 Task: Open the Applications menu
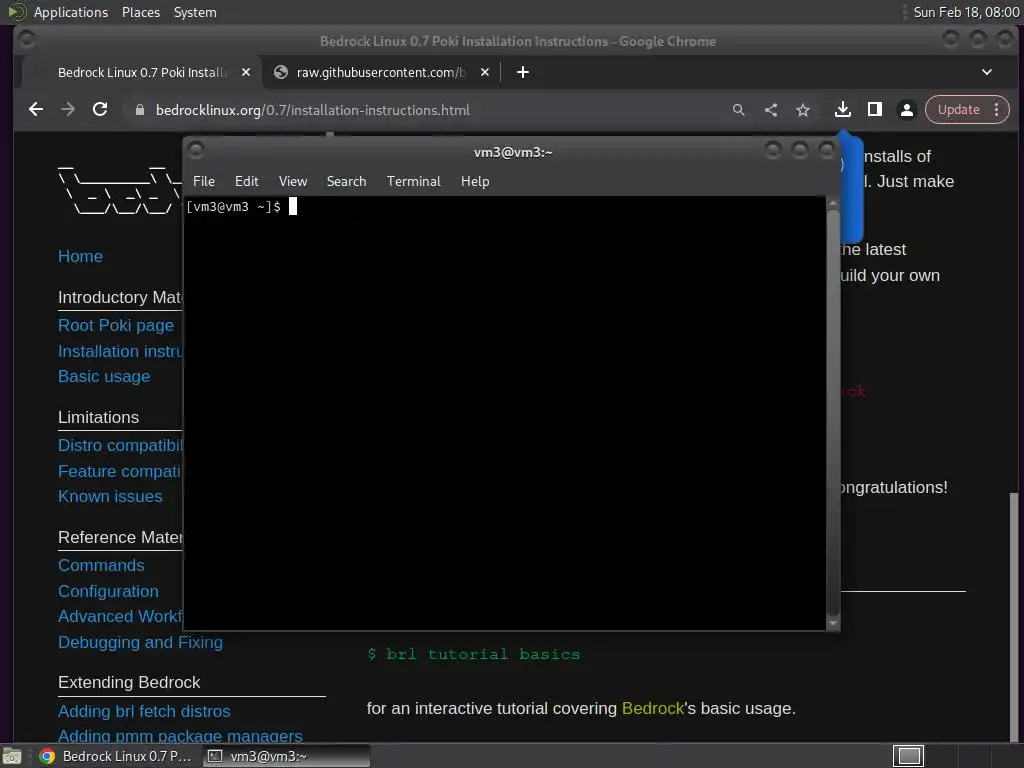point(71,12)
